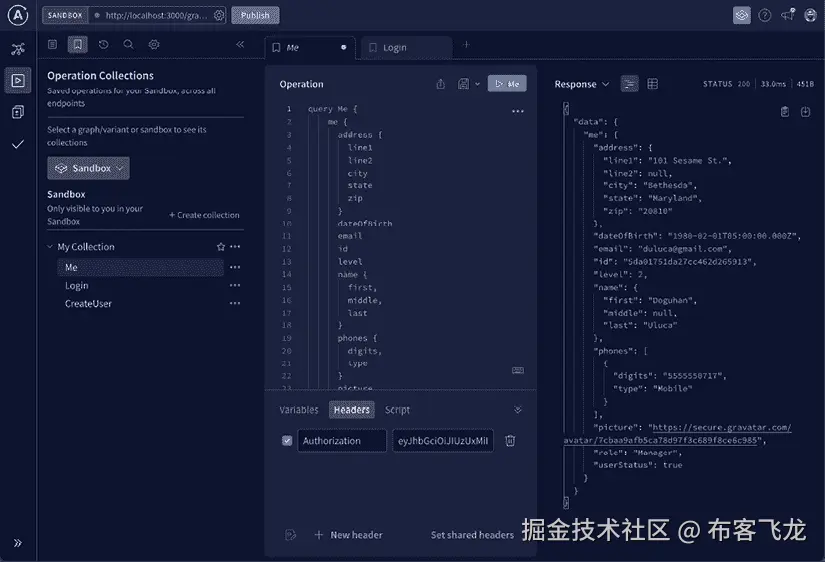The height and width of the screenshot is (562, 825).
Task: Copy the response to clipboard
Action: (x=784, y=112)
